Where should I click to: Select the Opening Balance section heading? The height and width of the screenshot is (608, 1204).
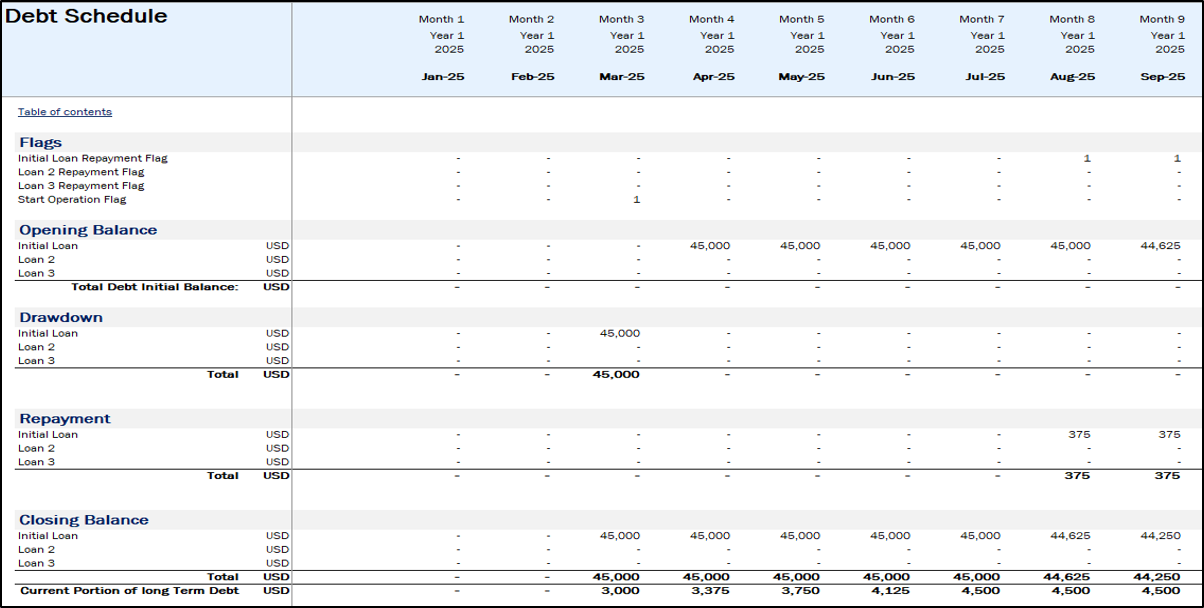pos(88,230)
